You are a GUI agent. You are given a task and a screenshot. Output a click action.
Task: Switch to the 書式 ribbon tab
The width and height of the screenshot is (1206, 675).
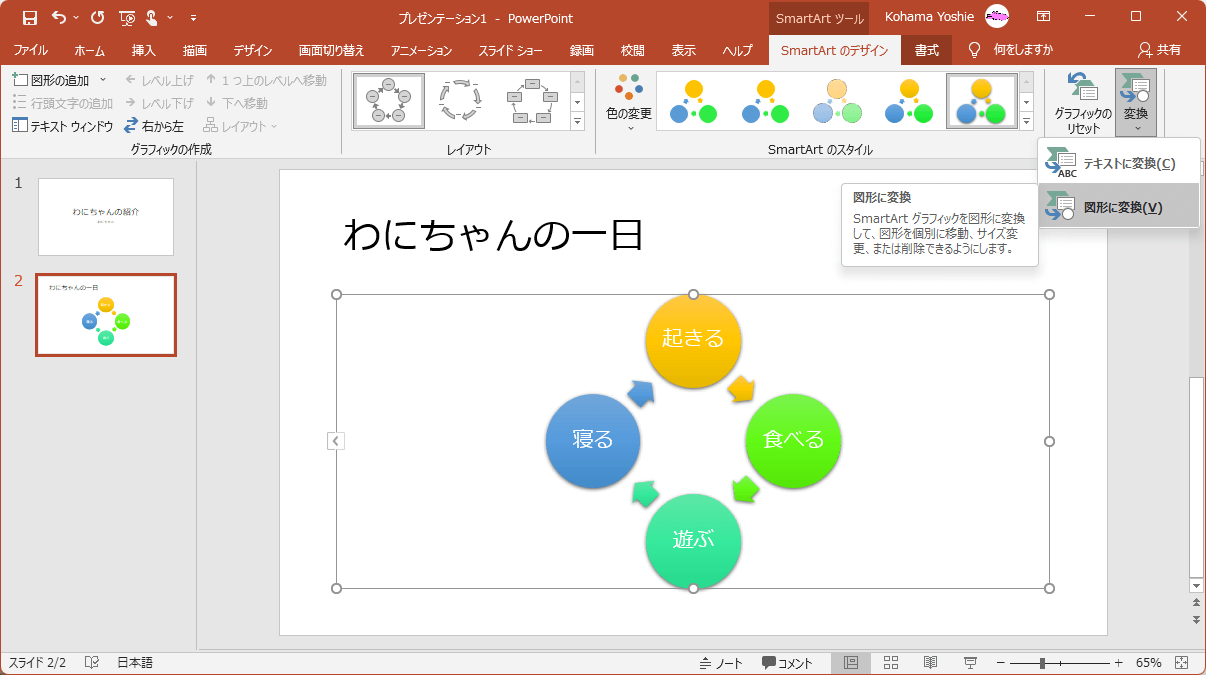point(926,49)
